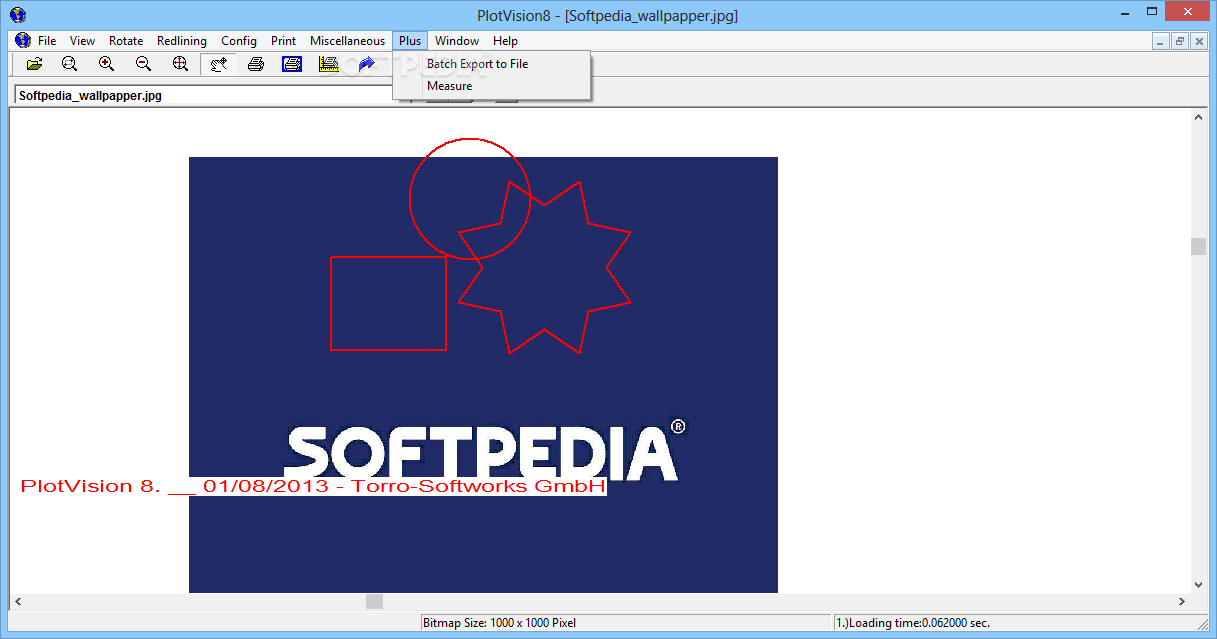The width and height of the screenshot is (1217, 639).
Task: Zoom in with the plus magnifier
Action: (x=107, y=64)
